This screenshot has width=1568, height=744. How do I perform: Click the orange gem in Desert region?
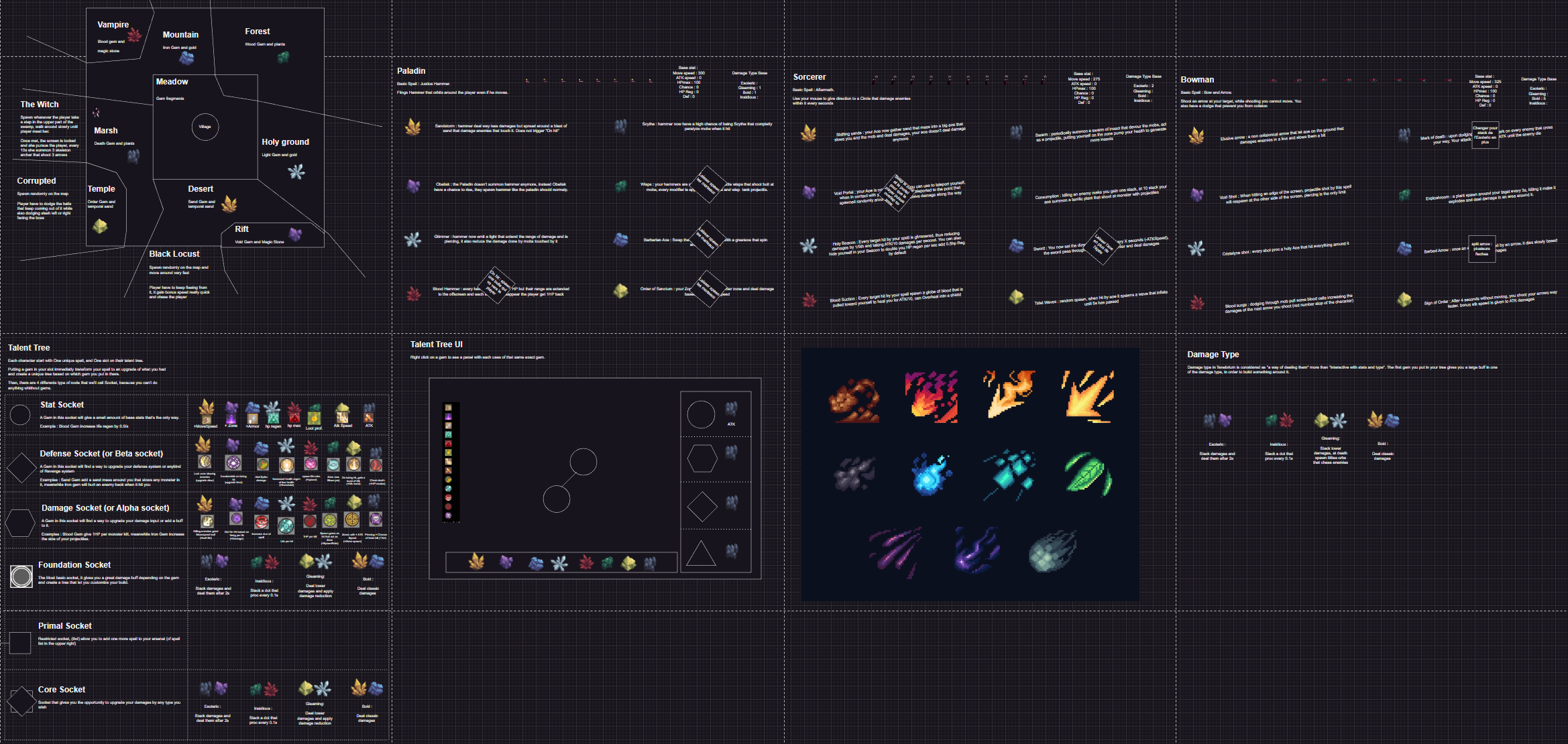click(229, 203)
